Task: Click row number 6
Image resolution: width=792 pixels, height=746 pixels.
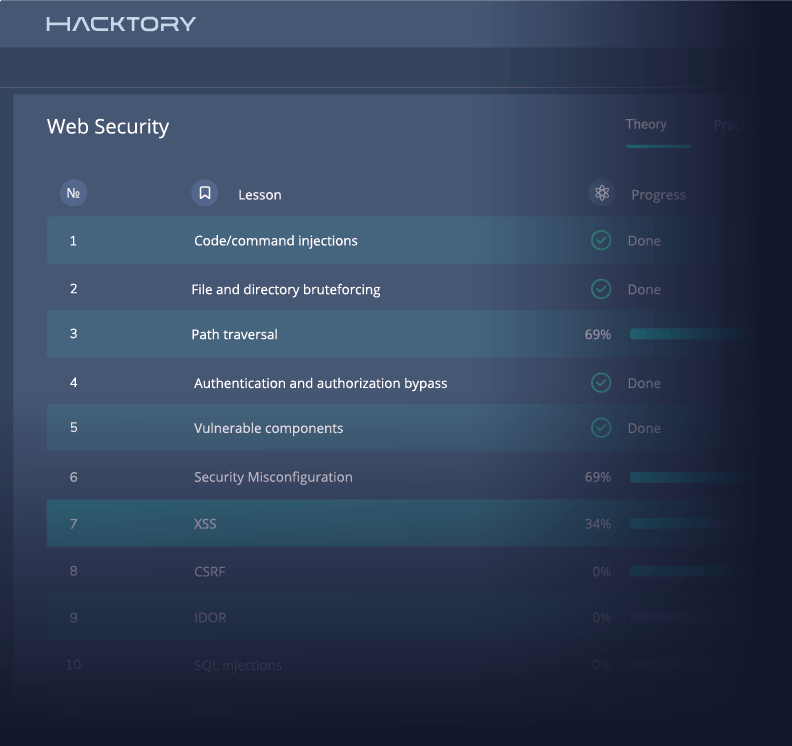Action: pyautogui.click(x=73, y=477)
